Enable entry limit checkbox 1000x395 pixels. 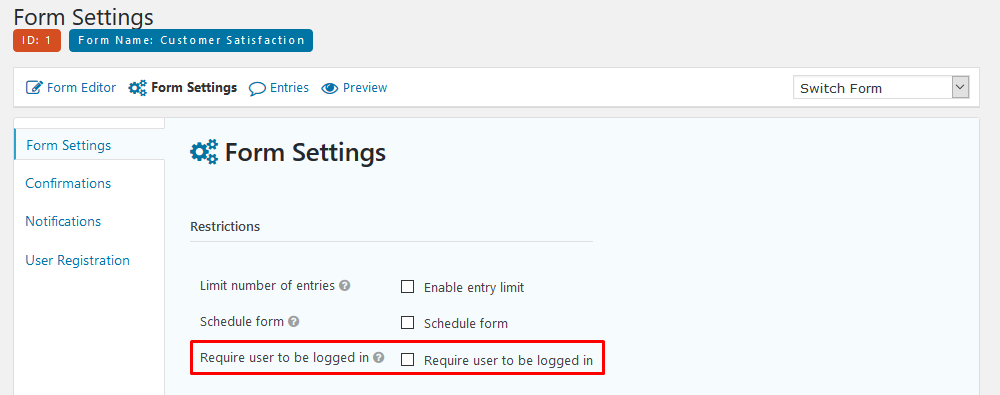(x=408, y=287)
